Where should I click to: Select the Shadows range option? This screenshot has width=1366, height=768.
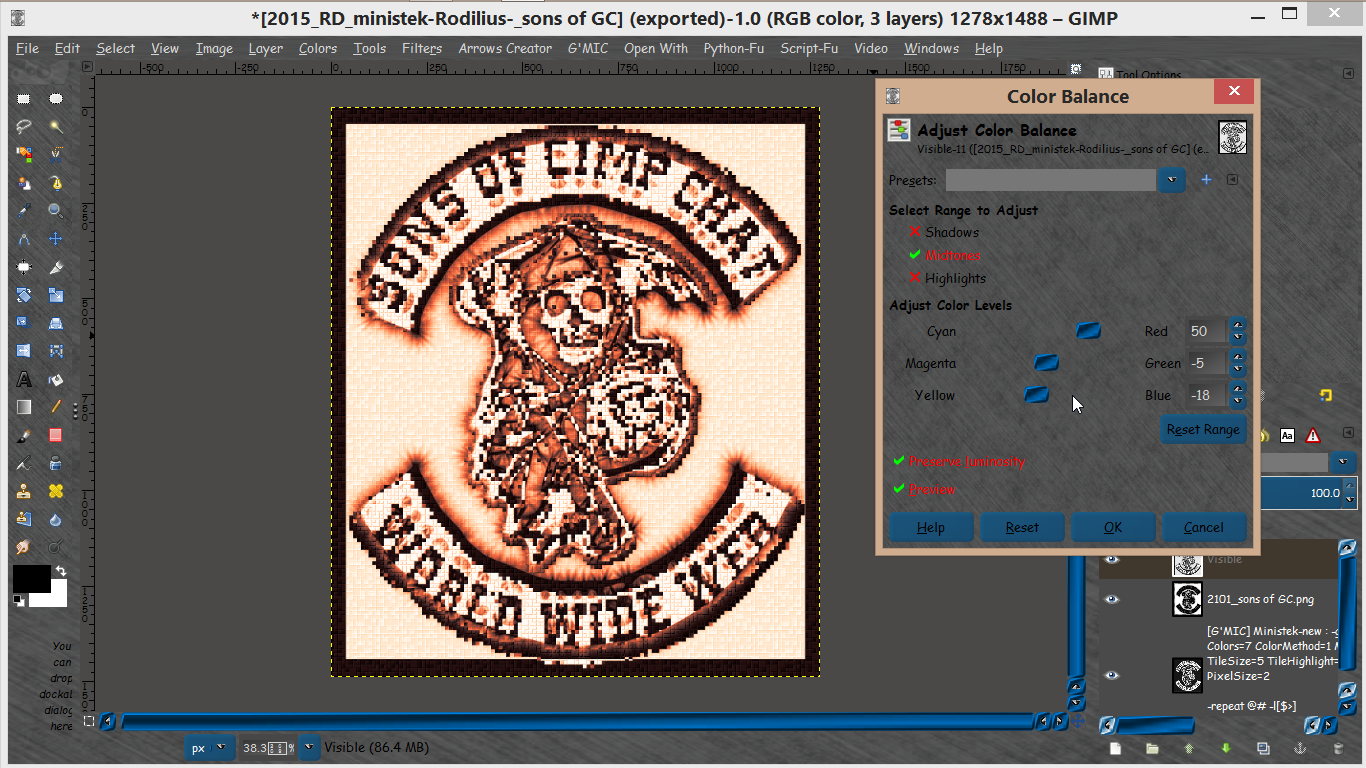coord(944,232)
